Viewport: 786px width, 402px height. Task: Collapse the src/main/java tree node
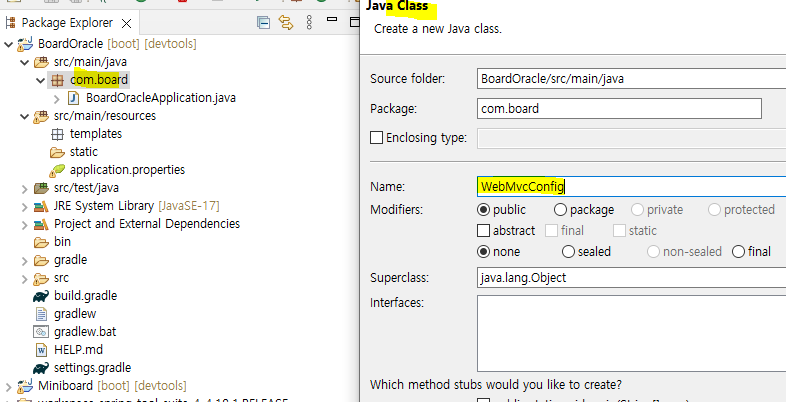click(x=24, y=62)
